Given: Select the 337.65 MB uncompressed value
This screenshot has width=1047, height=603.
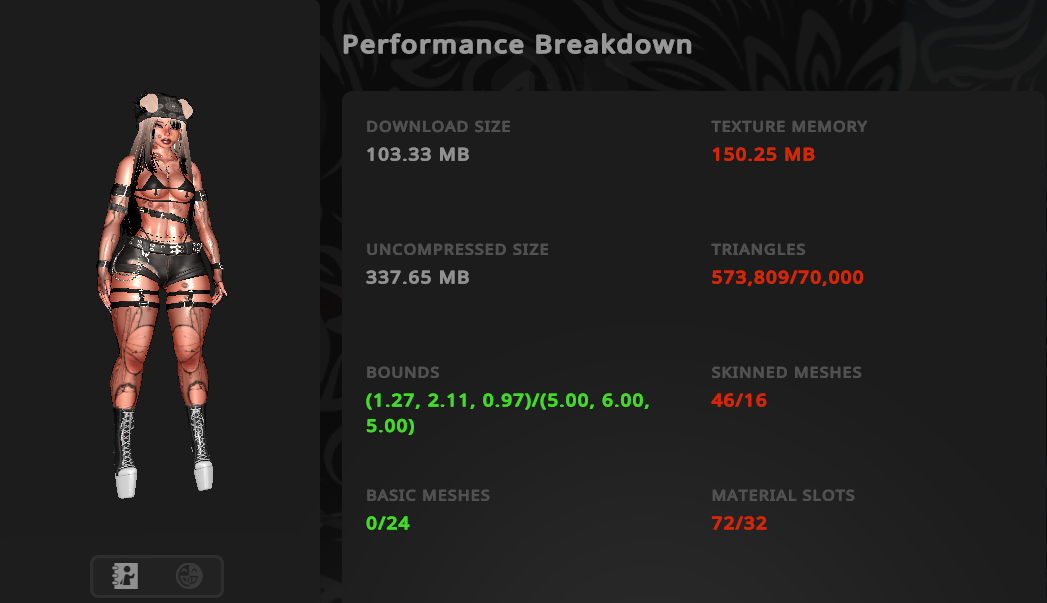Looking at the screenshot, I should pyautogui.click(x=418, y=277).
